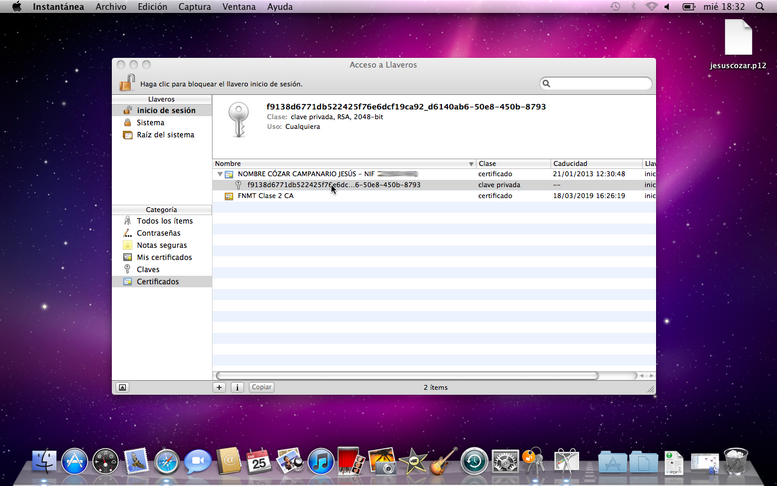Click the volume icon in menu bar

click(667, 6)
